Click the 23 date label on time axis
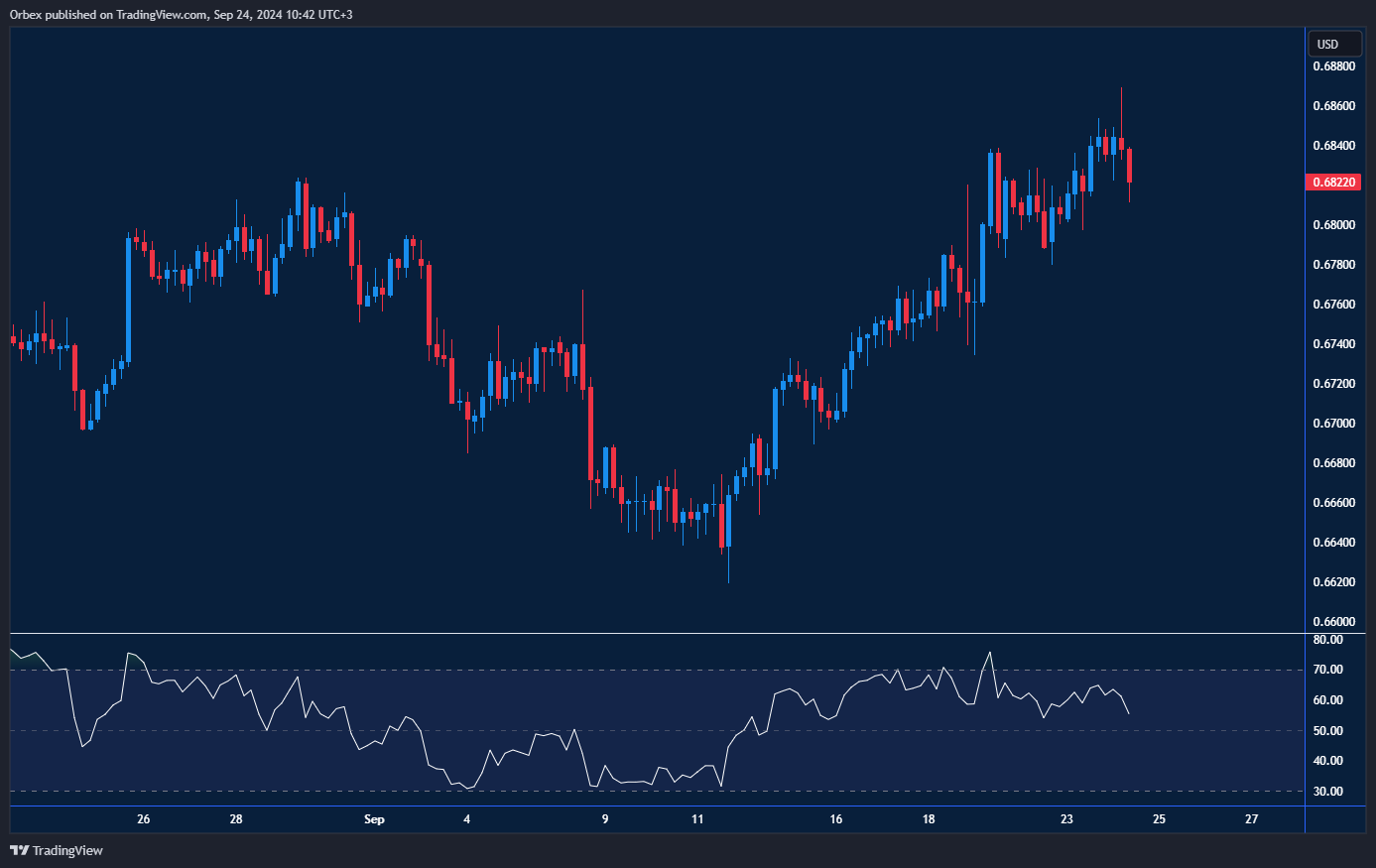1376x868 pixels. click(1066, 819)
